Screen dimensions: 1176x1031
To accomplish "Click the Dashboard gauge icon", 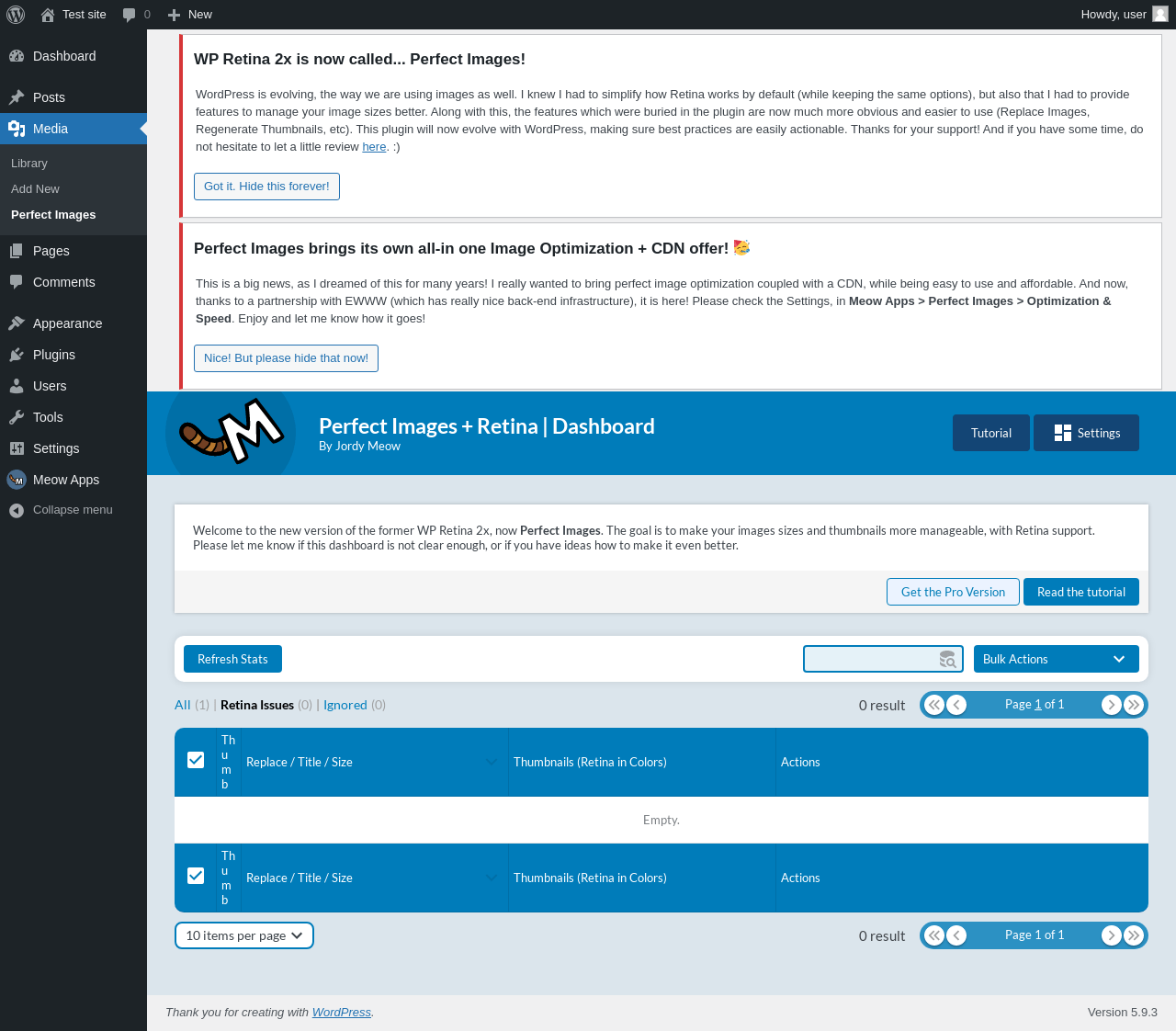I will tap(17, 56).
